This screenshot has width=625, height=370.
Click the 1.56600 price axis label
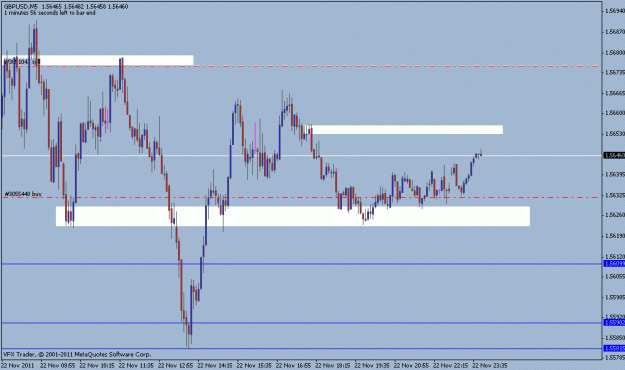coord(615,113)
